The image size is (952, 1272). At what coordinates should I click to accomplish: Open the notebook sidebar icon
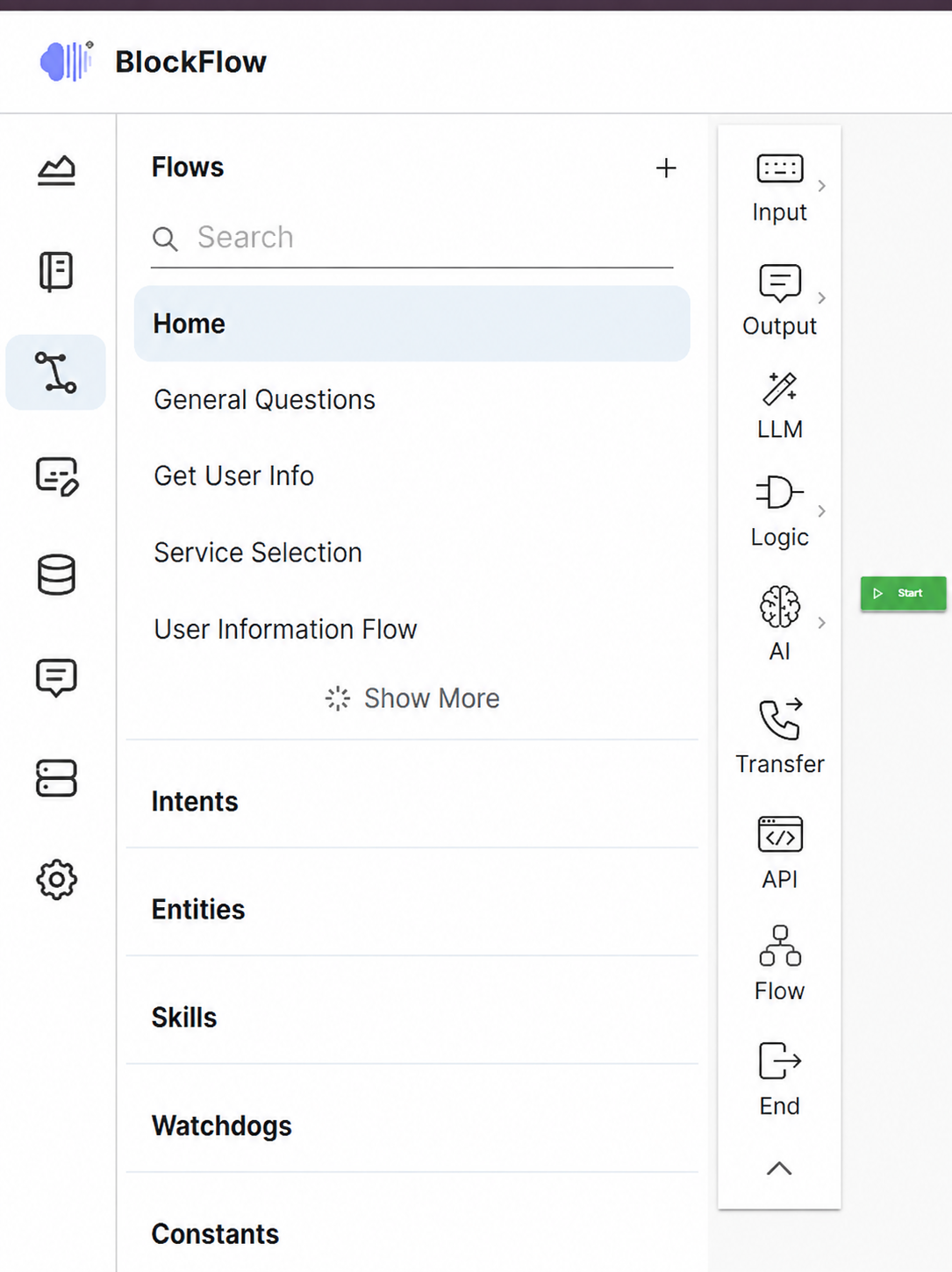tap(56, 271)
